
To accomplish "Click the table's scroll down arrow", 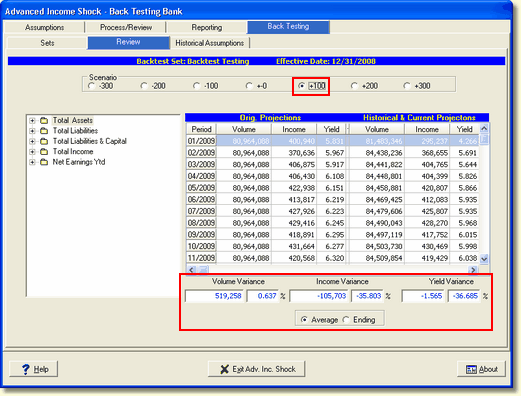I will (484, 258).
